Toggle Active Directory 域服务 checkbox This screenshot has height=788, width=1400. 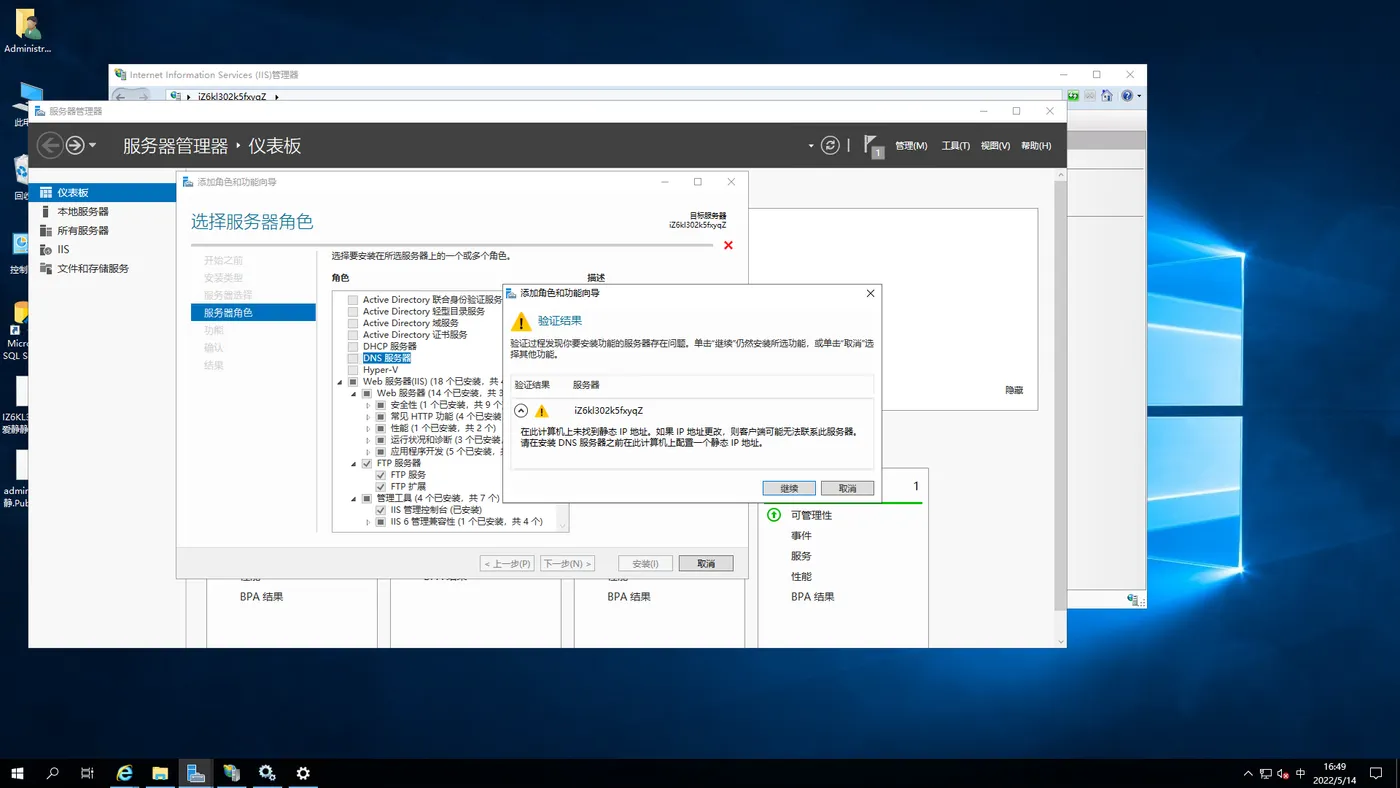pos(352,323)
